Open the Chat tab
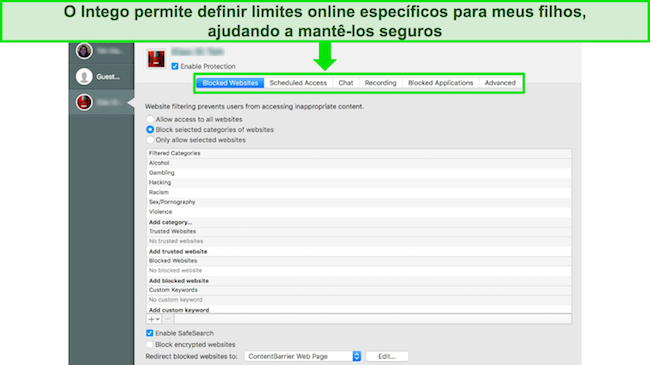This screenshot has height=365, width=650. pyautogui.click(x=346, y=83)
